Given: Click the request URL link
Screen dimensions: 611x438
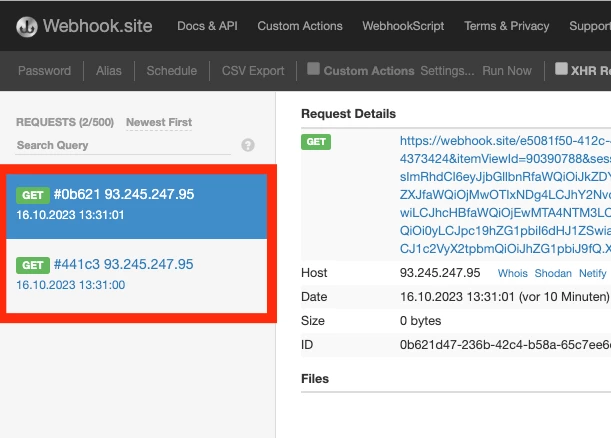Looking at the screenshot, I should pyautogui.click(x=505, y=195).
